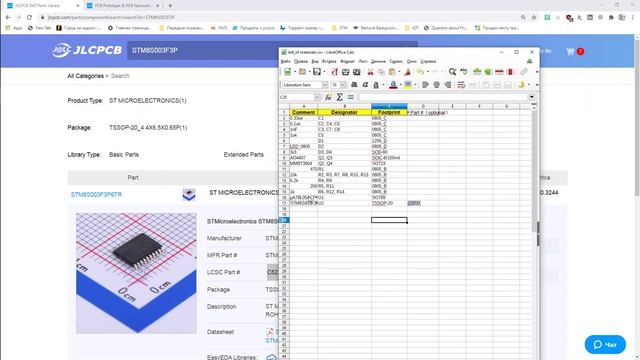Open the font color dropdown arrow
Screen dimensions: 640x360
click(401, 84)
